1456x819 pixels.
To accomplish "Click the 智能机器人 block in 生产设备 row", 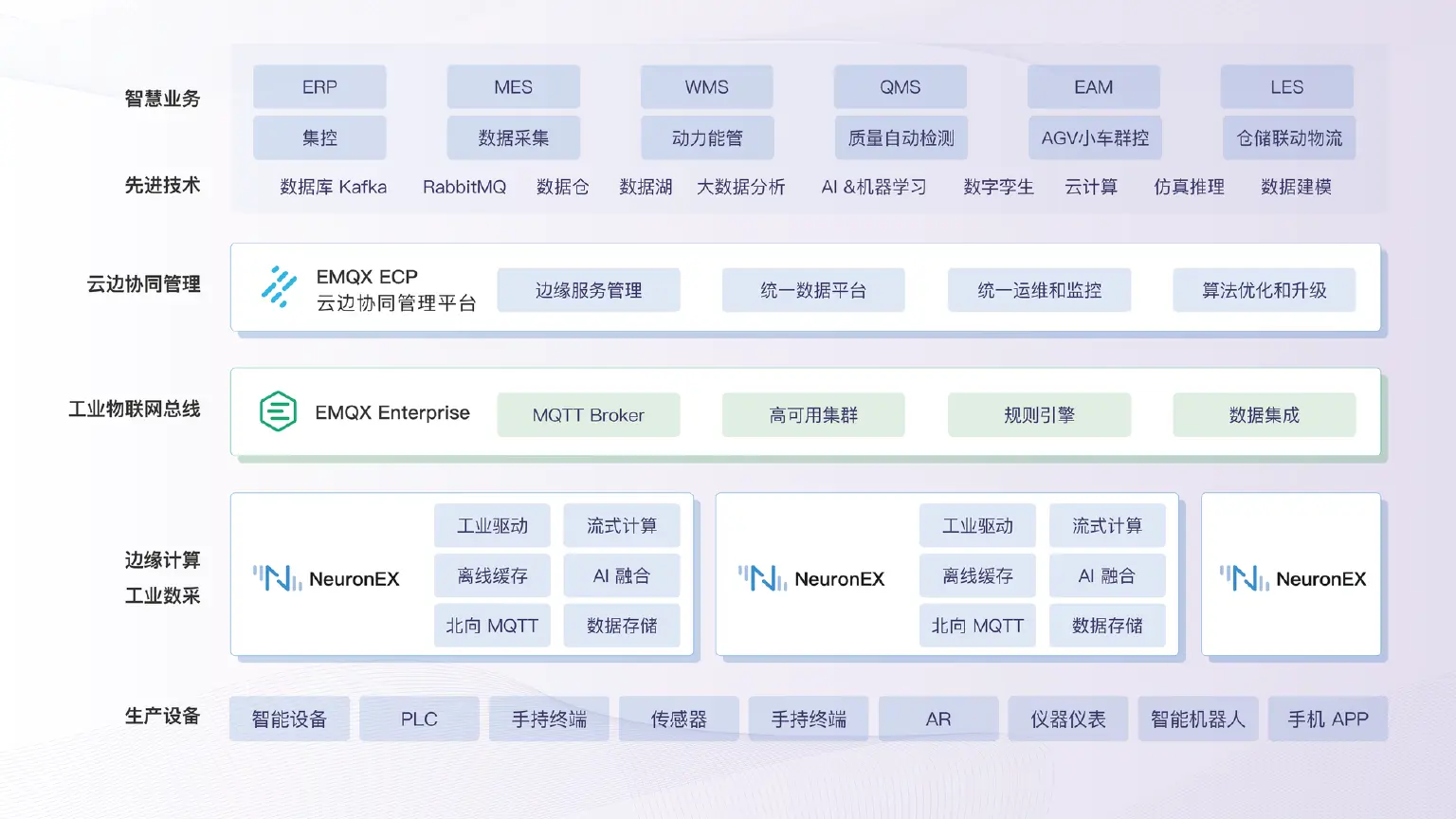I will point(1198,719).
